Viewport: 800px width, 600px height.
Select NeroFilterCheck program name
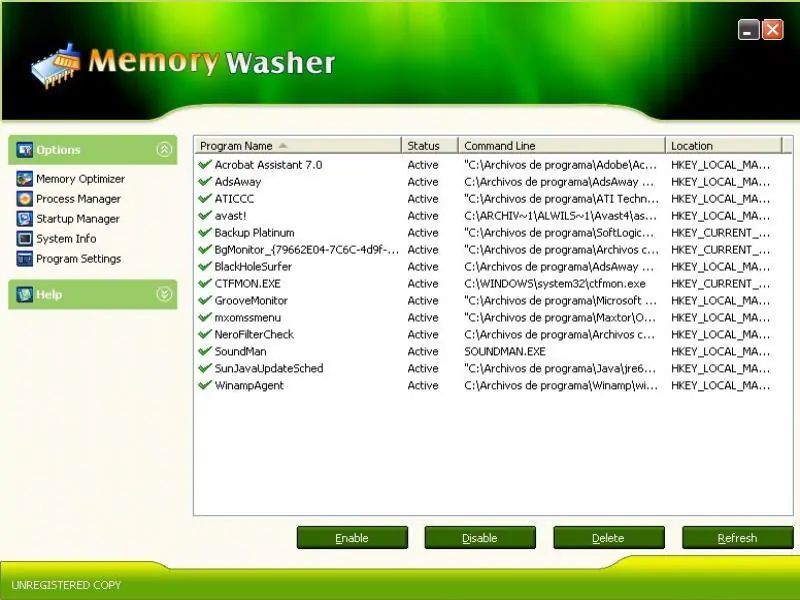coord(254,334)
